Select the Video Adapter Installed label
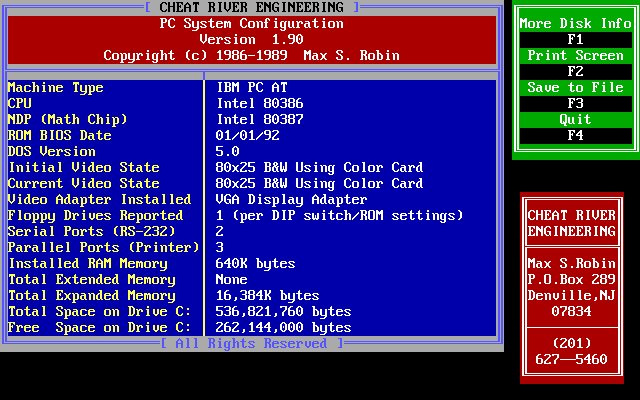Image resolution: width=640 pixels, height=400 pixels. (100, 200)
